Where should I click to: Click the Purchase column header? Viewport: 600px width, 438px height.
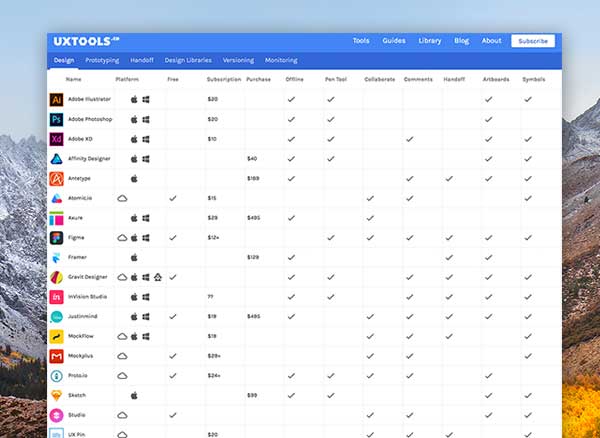coord(258,80)
